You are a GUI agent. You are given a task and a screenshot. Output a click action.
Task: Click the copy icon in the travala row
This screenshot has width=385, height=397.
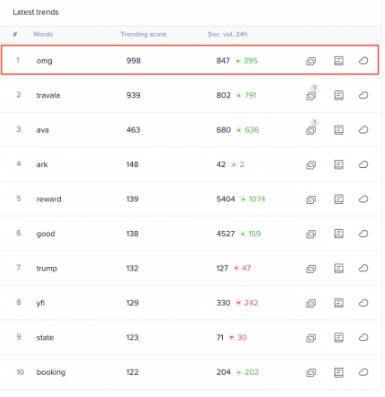click(x=311, y=96)
